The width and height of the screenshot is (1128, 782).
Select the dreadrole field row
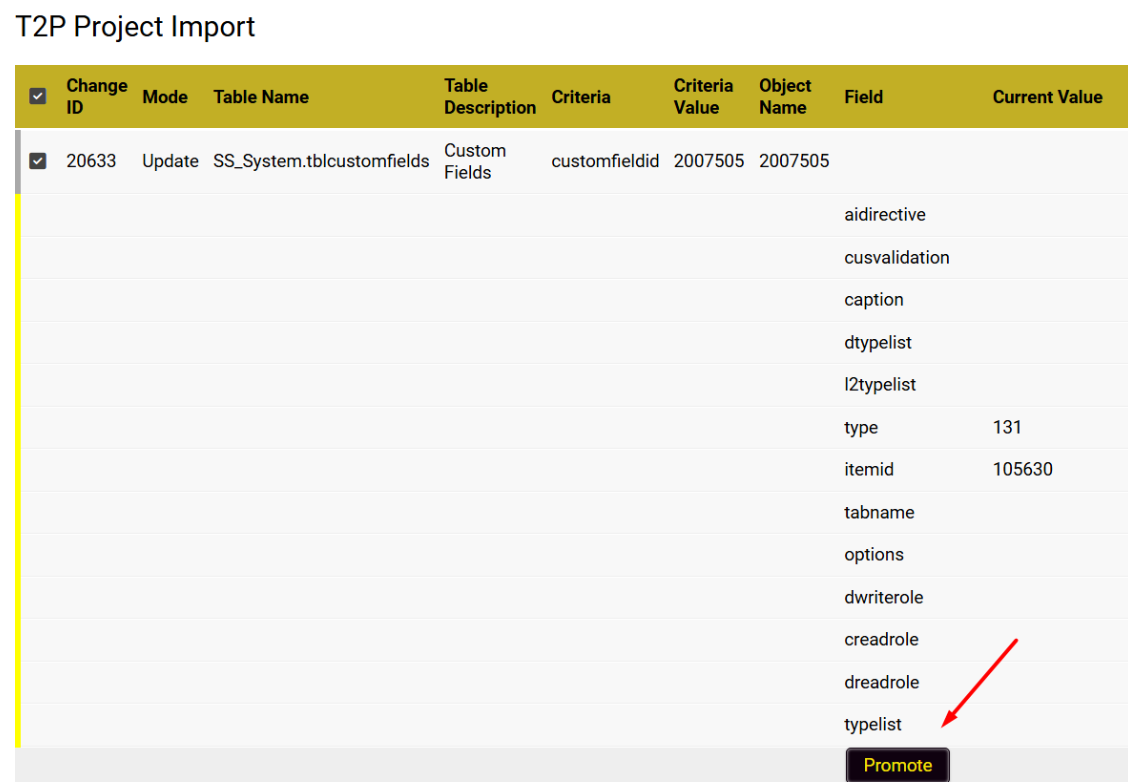point(574,681)
